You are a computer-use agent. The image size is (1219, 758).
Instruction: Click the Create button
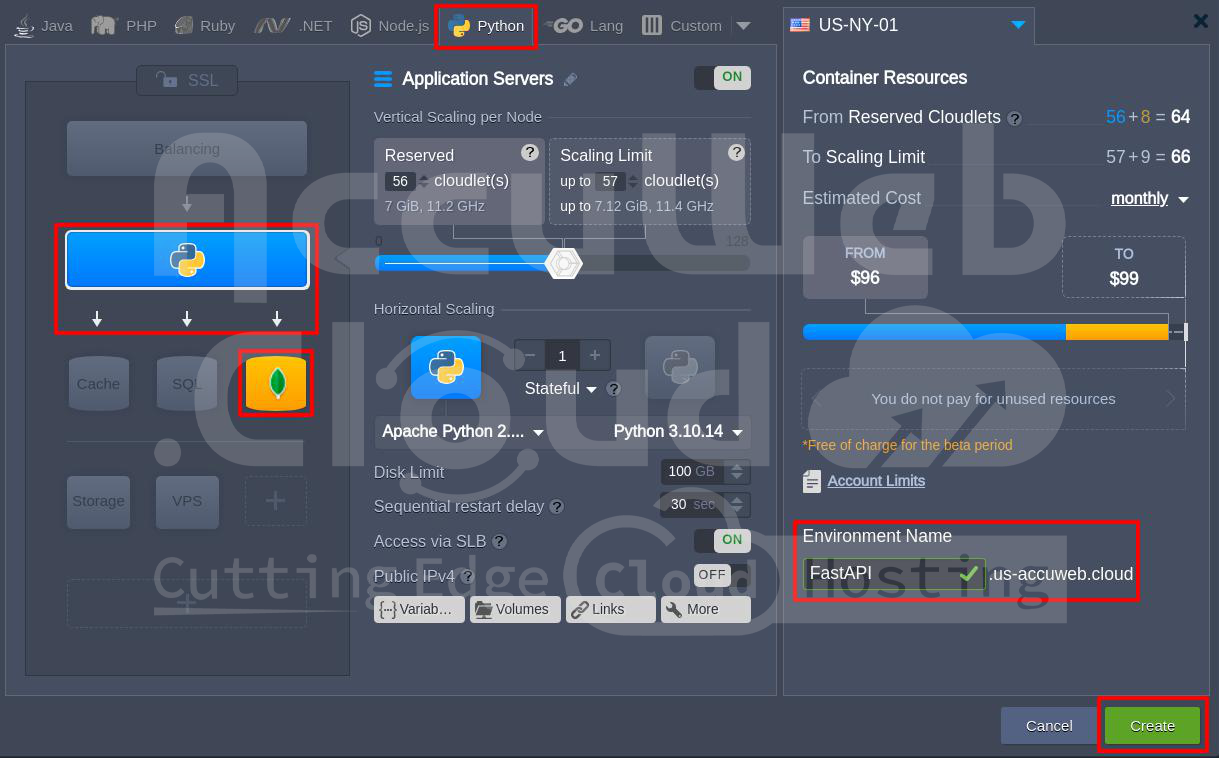pos(1151,725)
